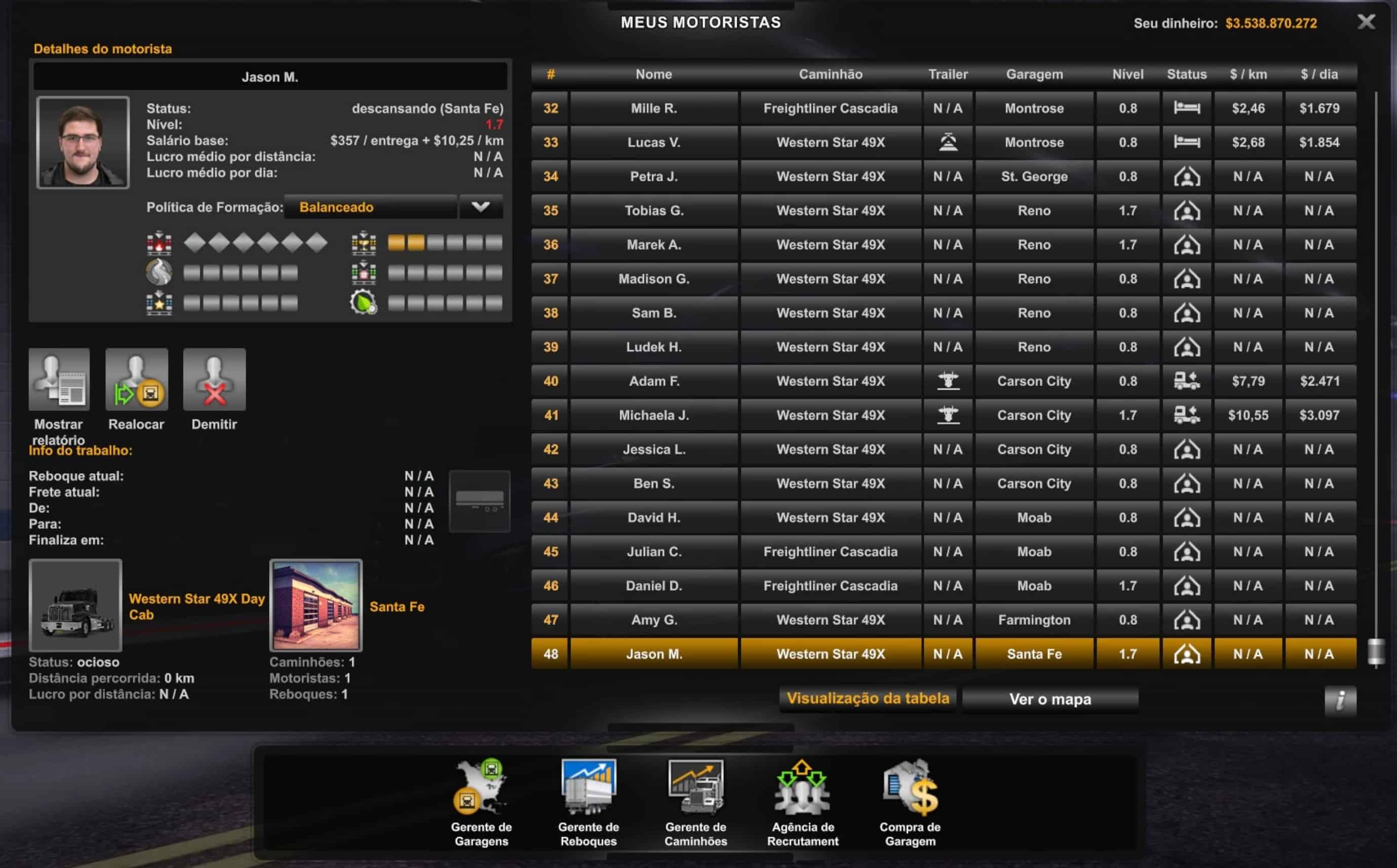Open the Balanceado training policy combo box

point(371,207)
